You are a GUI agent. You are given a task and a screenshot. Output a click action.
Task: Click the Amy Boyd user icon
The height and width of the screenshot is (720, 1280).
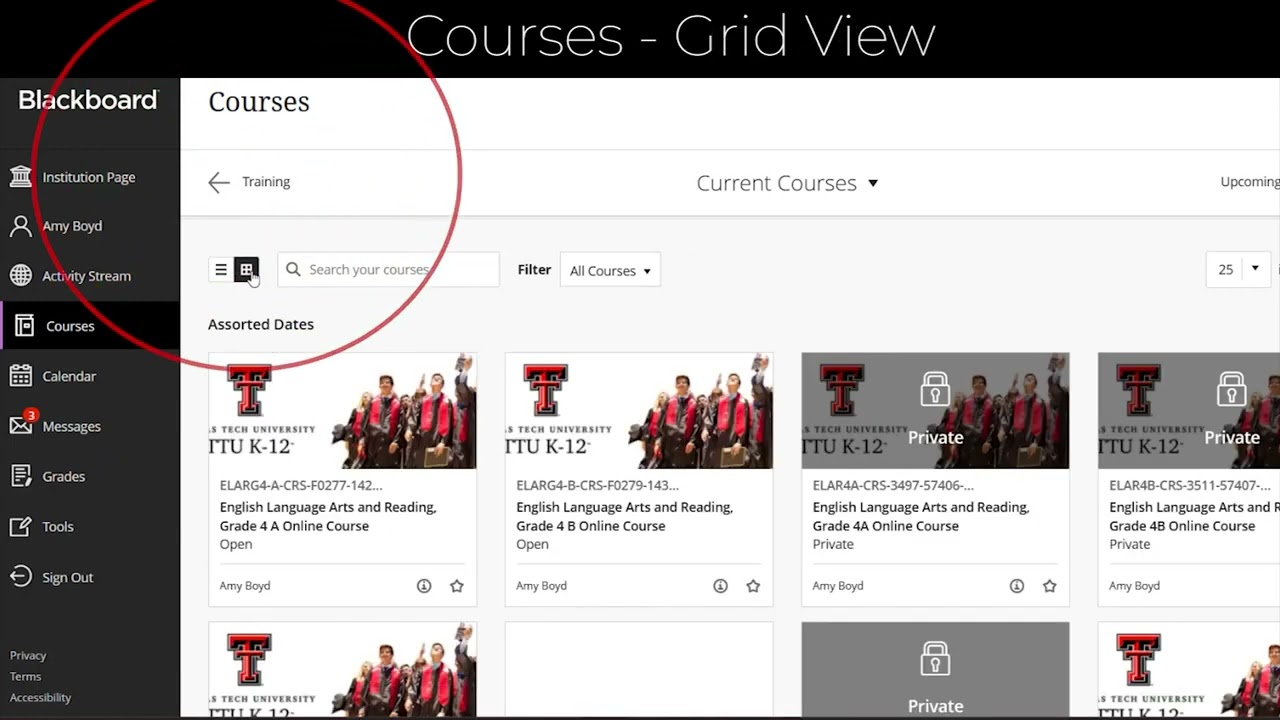point(20,226)
